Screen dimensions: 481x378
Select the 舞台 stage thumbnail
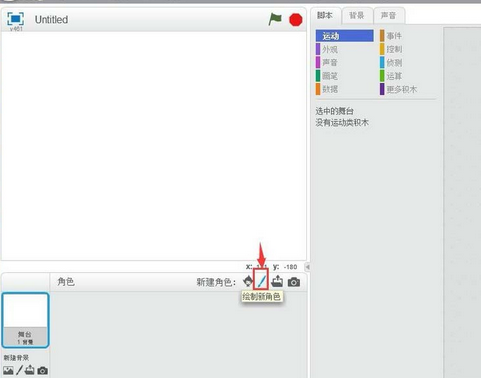coord(25,320)
